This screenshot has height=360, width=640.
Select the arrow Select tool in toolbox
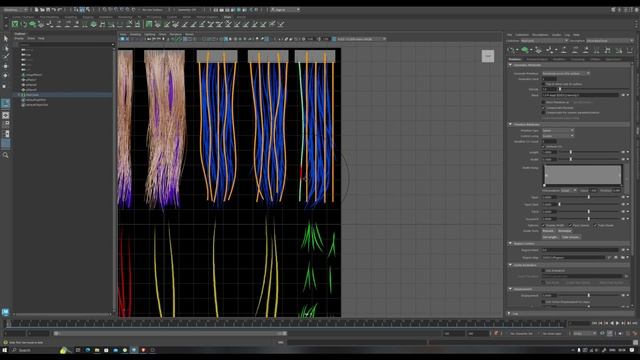5,38
